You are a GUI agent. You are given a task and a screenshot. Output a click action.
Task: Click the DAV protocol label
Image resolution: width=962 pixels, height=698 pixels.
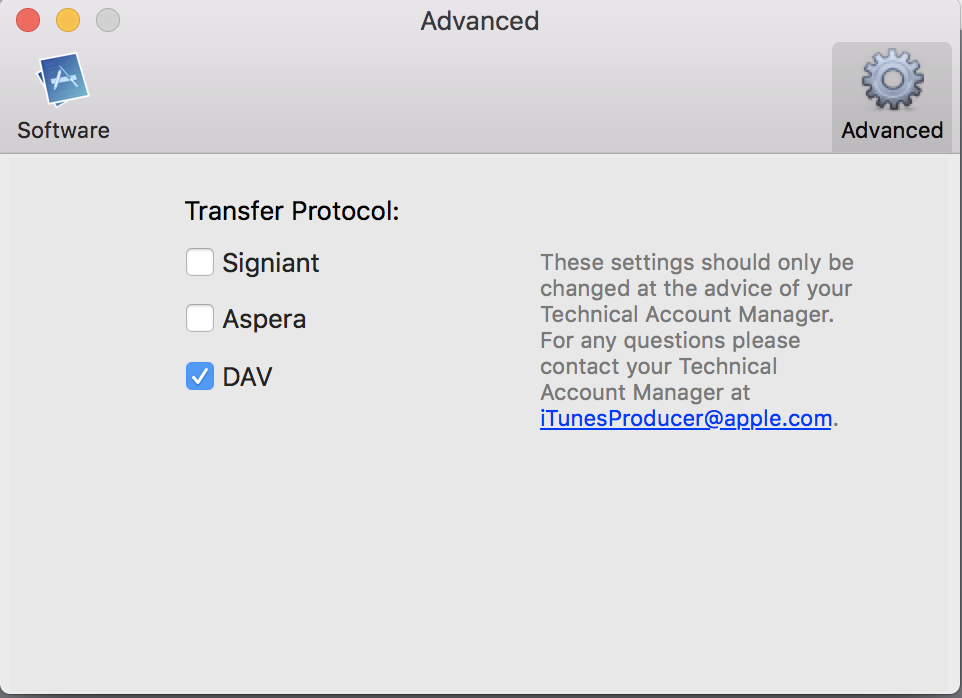pyautogui.click(x=247, y=377)
